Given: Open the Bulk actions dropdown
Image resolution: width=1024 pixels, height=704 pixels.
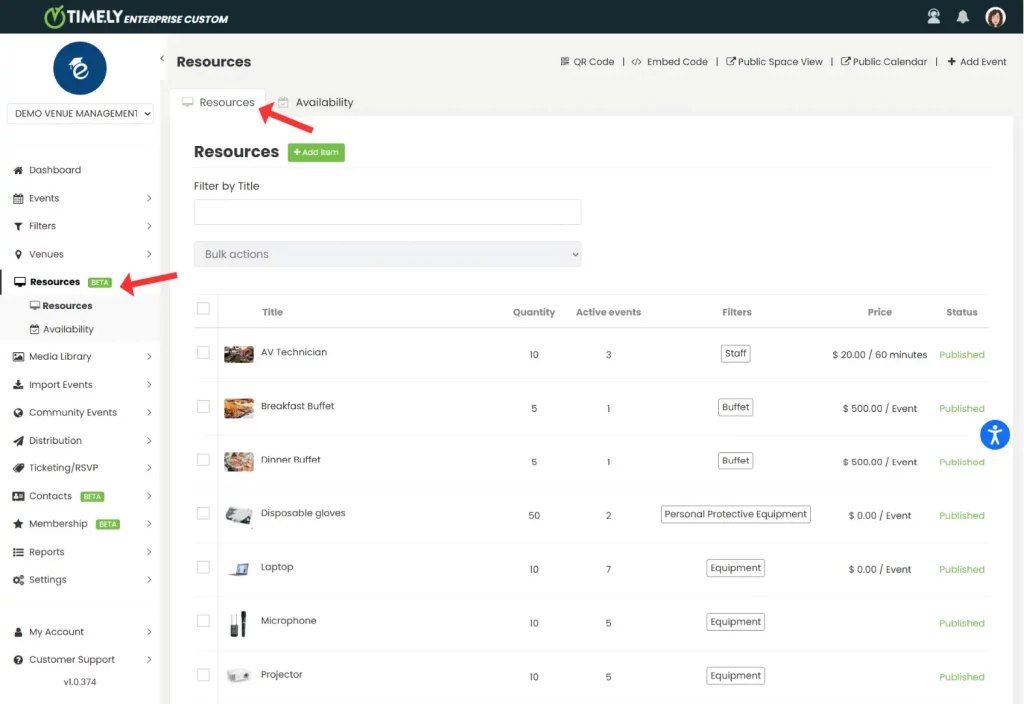Looking at the screenshot, I should 387,254.
